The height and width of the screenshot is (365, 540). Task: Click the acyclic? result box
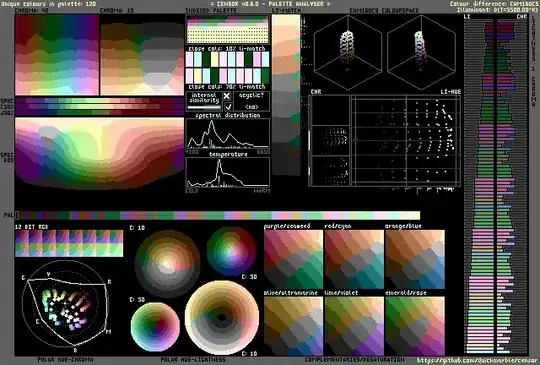coord(251,101)
